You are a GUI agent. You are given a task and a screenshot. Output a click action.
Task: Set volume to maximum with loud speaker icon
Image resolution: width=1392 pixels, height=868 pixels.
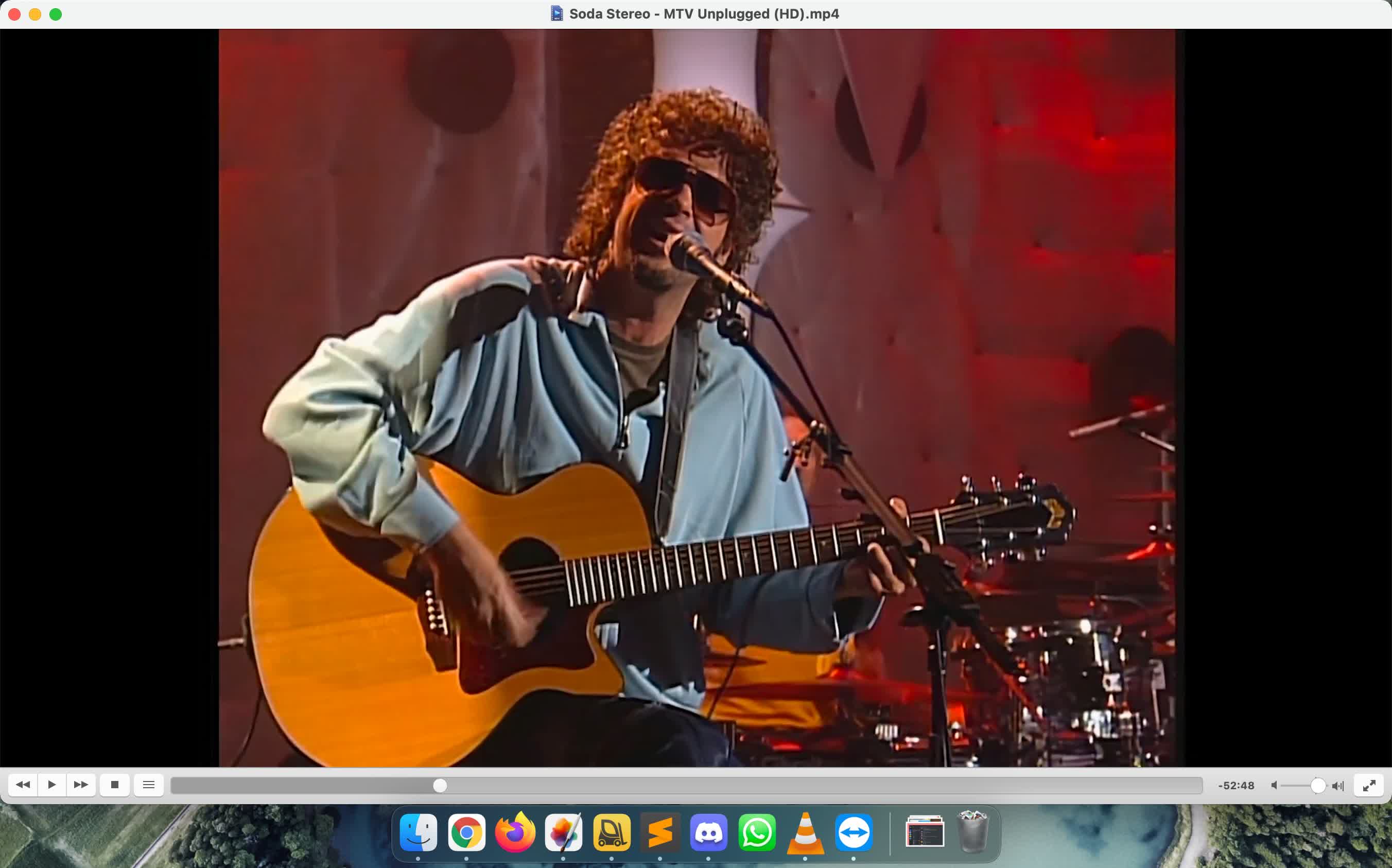(x=1338, y=785)
